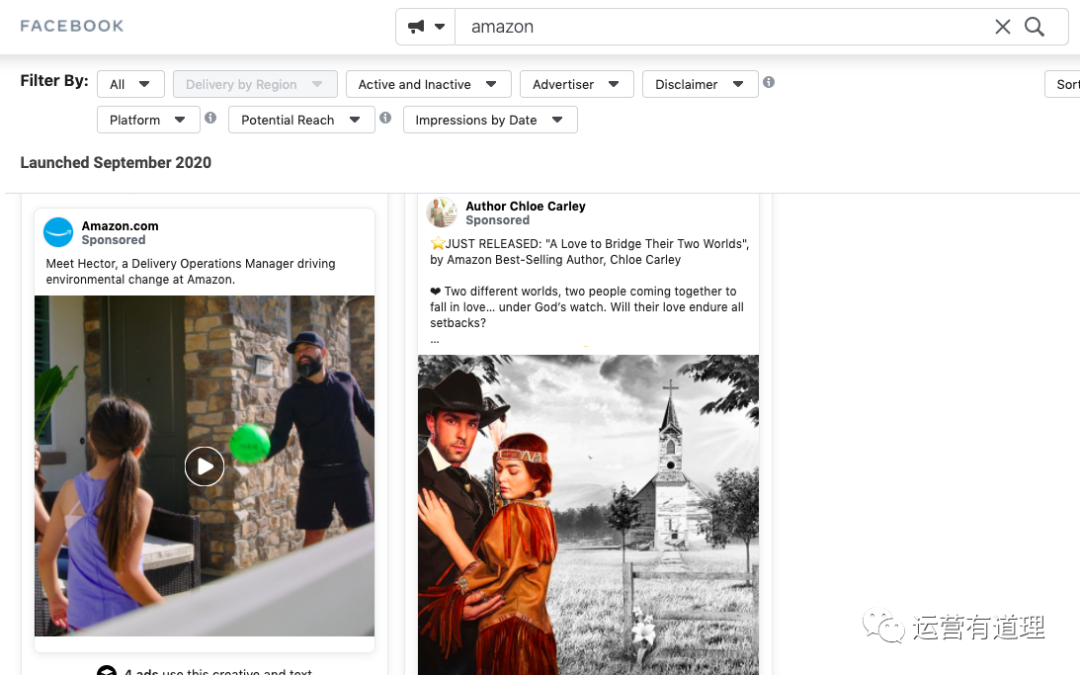Click the search magnifier icon

(1034, 27)
